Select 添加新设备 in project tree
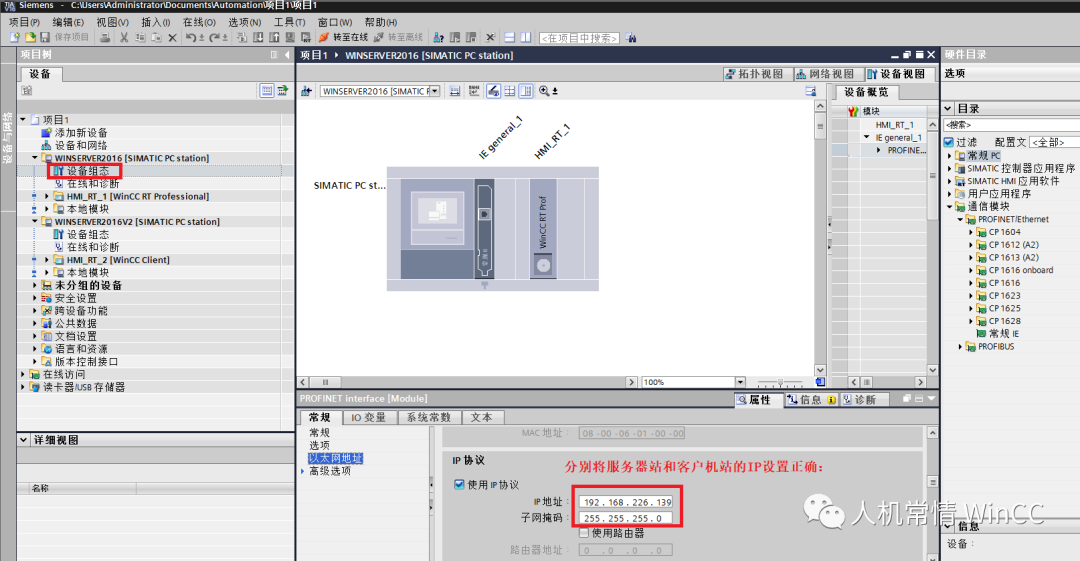The image size is (1080, 561). coord(81,132)
